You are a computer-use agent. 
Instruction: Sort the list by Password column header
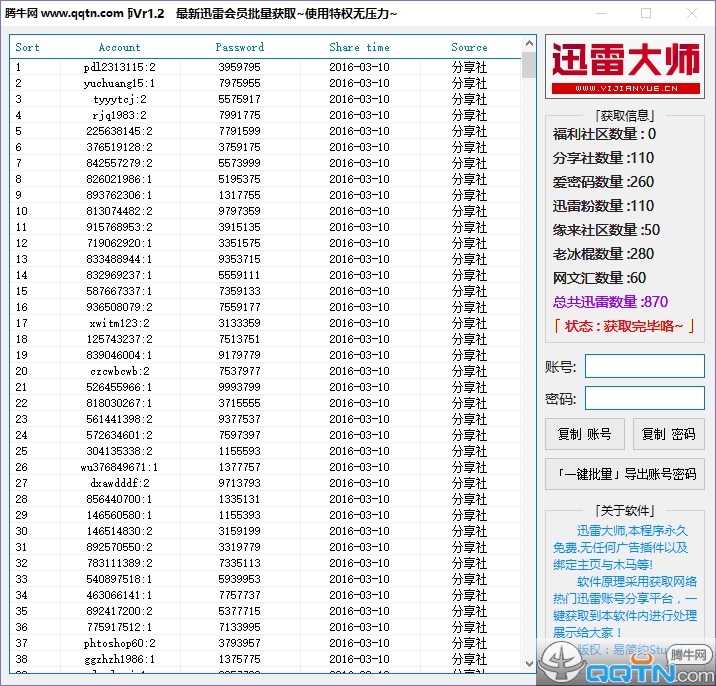[240, 47]
